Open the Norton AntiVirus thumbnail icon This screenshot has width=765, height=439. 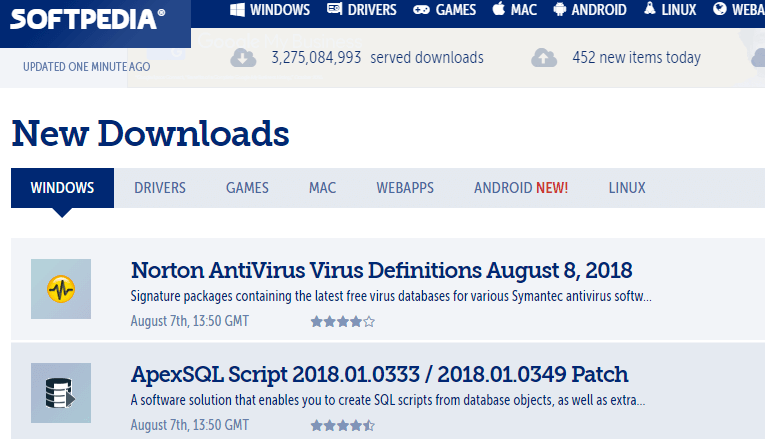pos(61,289)
